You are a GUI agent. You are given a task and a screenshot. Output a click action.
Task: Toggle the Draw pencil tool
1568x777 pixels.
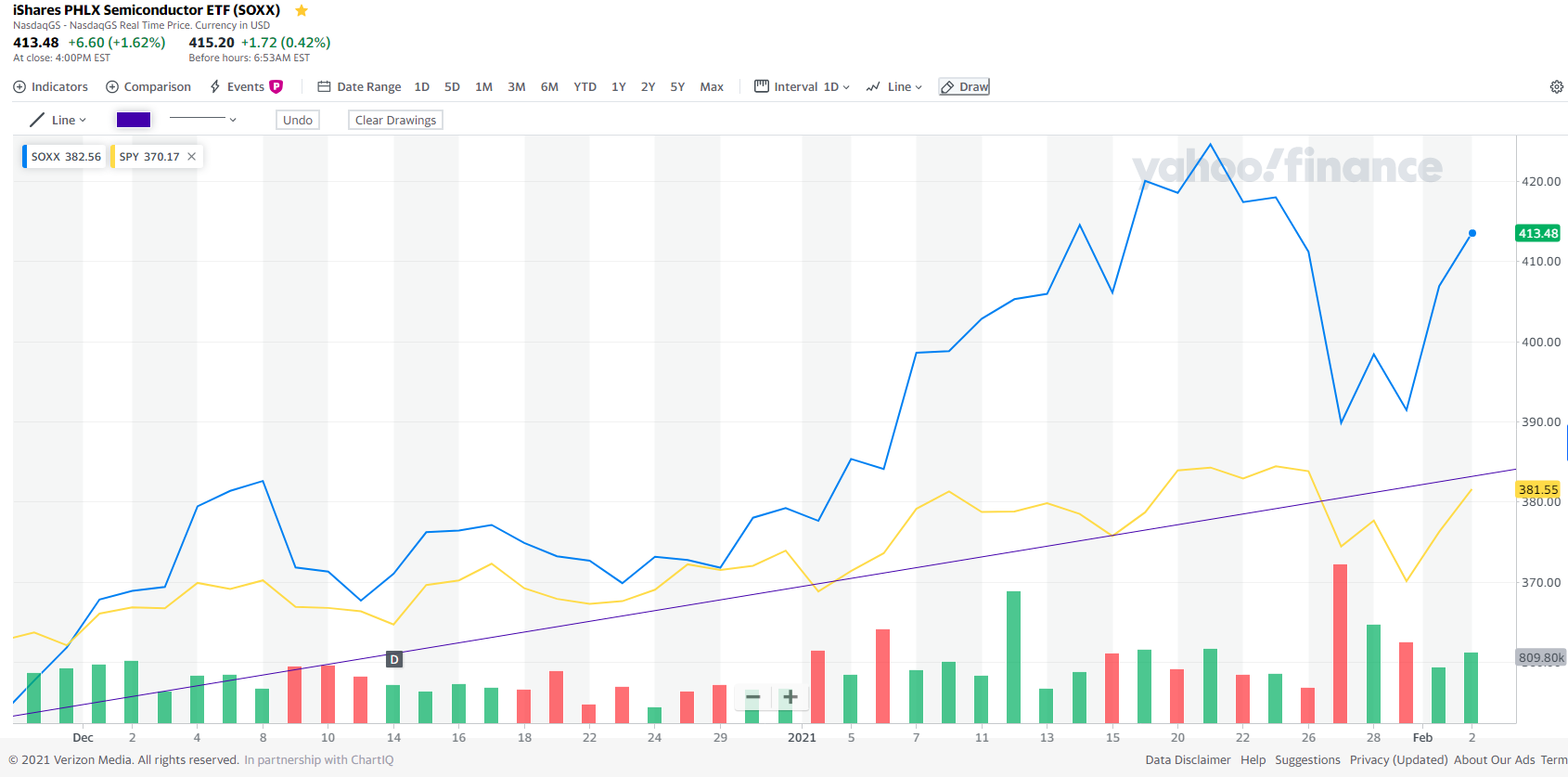click(x=964, y=86)
